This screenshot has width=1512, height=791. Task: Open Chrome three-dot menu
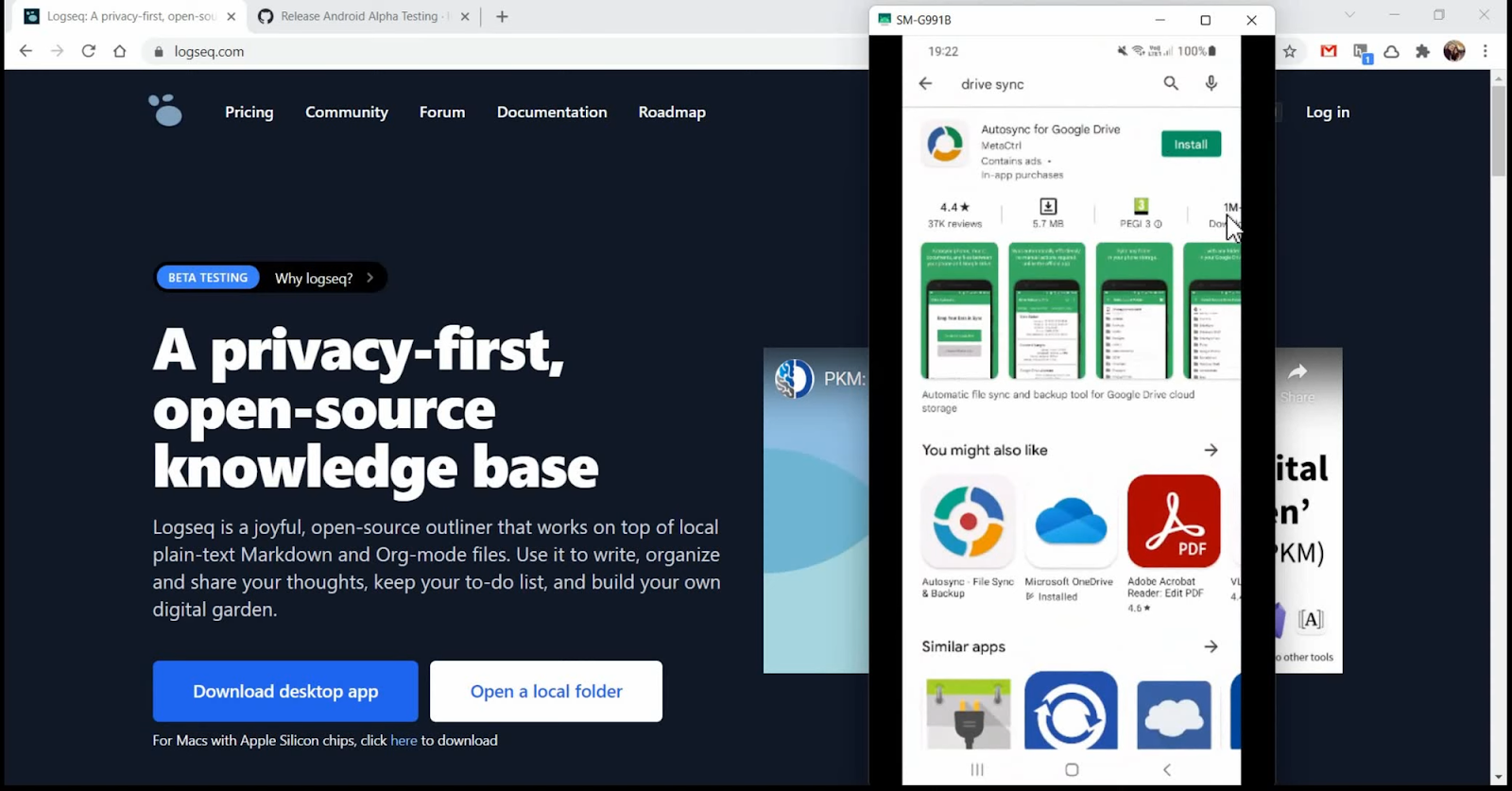(x=1486, y=51)
